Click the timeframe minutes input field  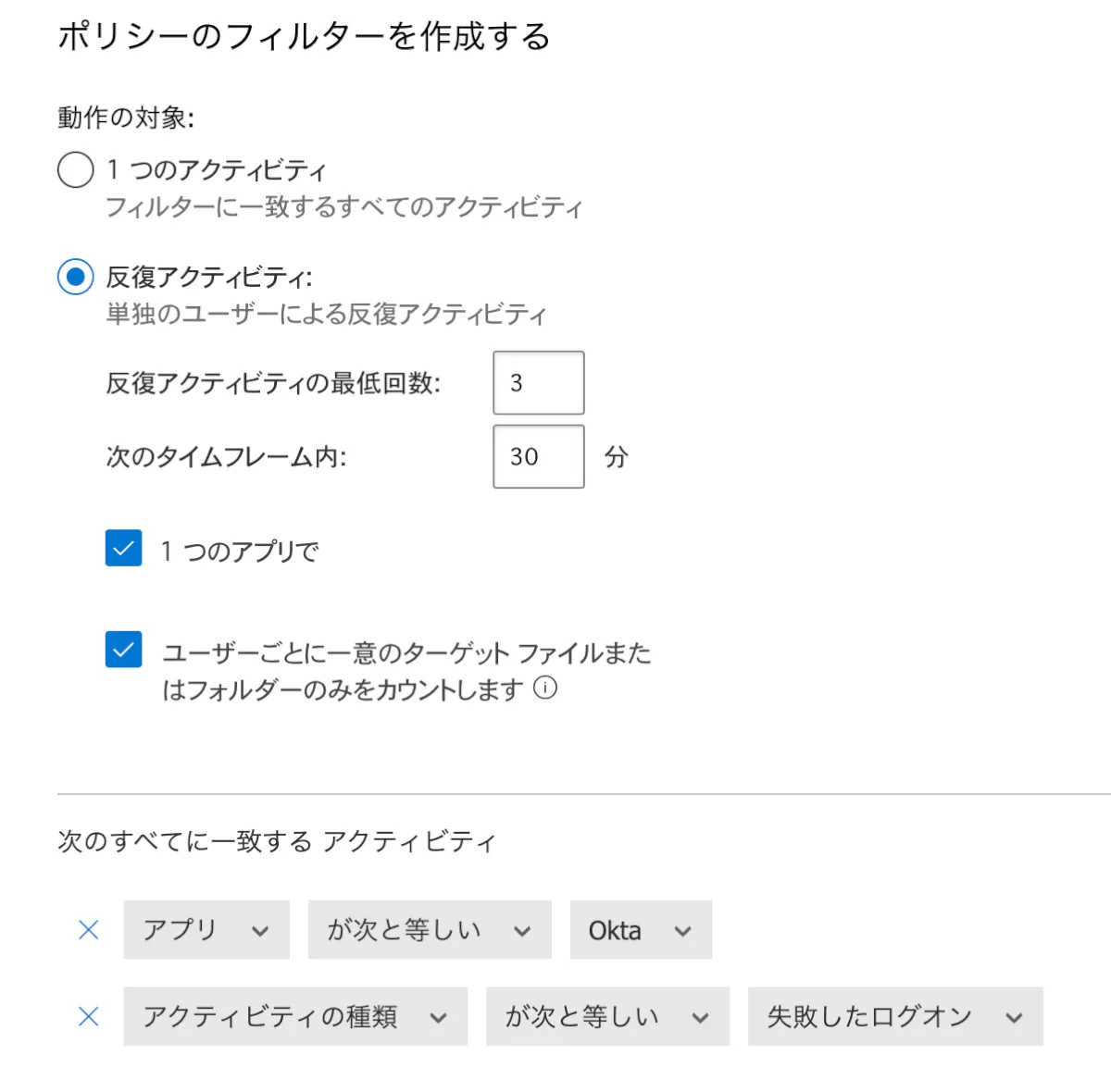(x=538, y=457)
